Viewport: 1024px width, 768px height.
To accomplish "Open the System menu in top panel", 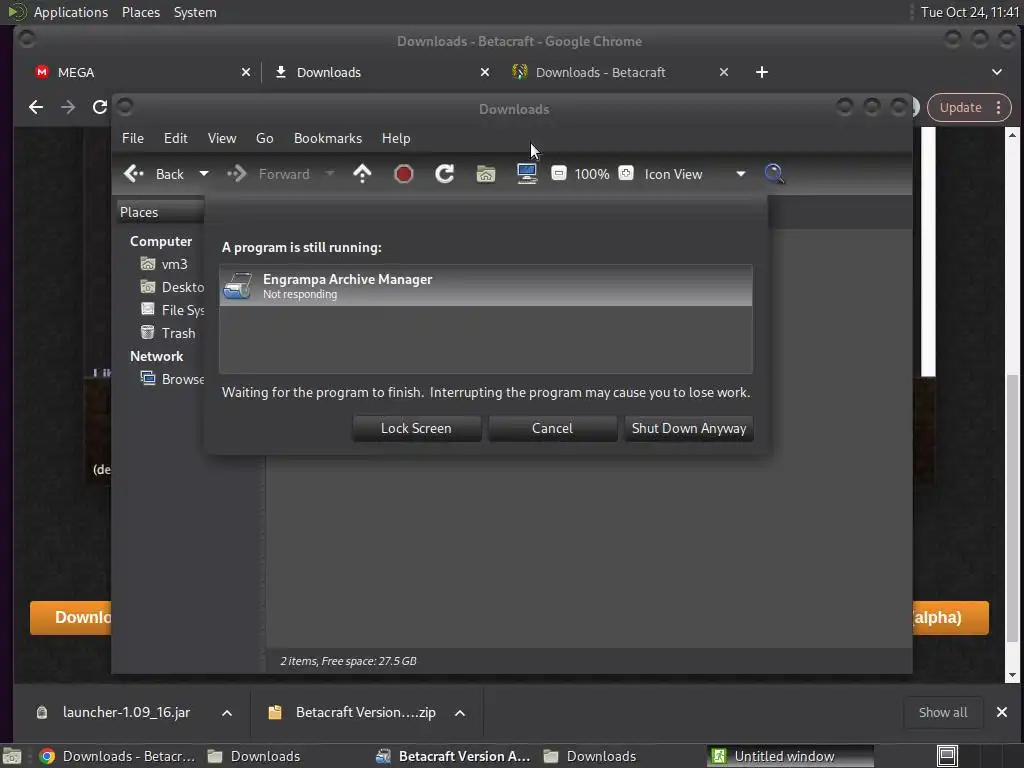I will click(x=195, y=12).
